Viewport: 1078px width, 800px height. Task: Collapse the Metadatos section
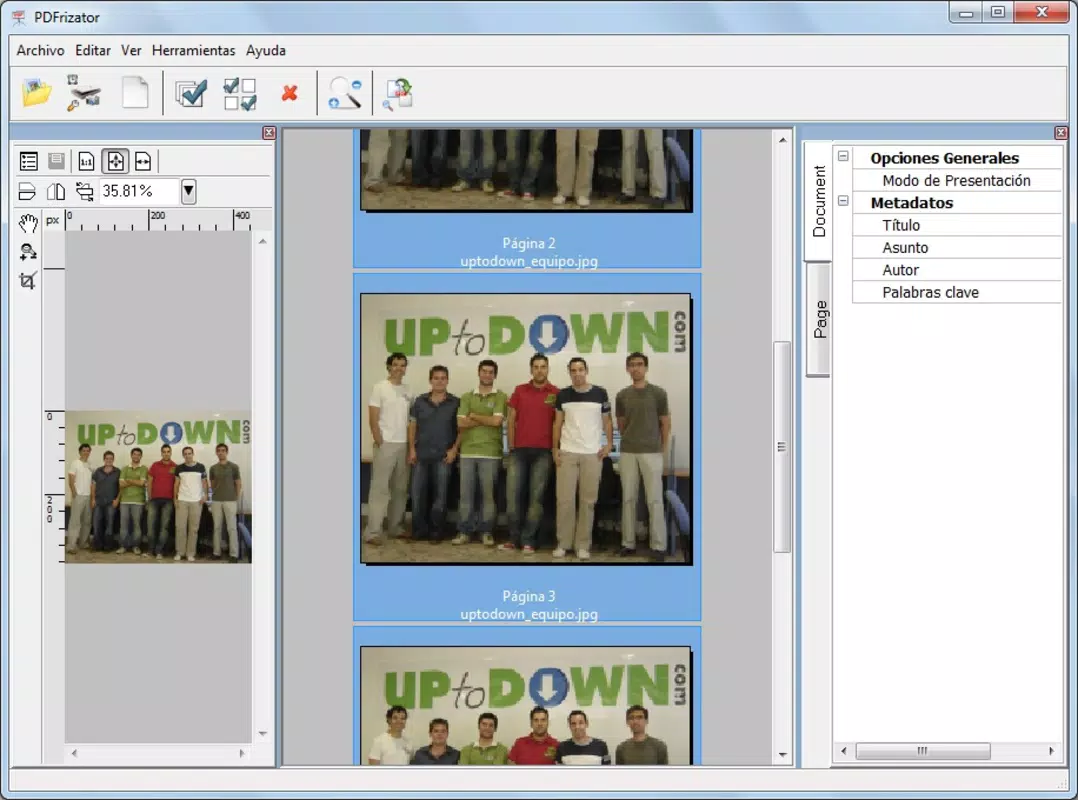pos(843,201)
